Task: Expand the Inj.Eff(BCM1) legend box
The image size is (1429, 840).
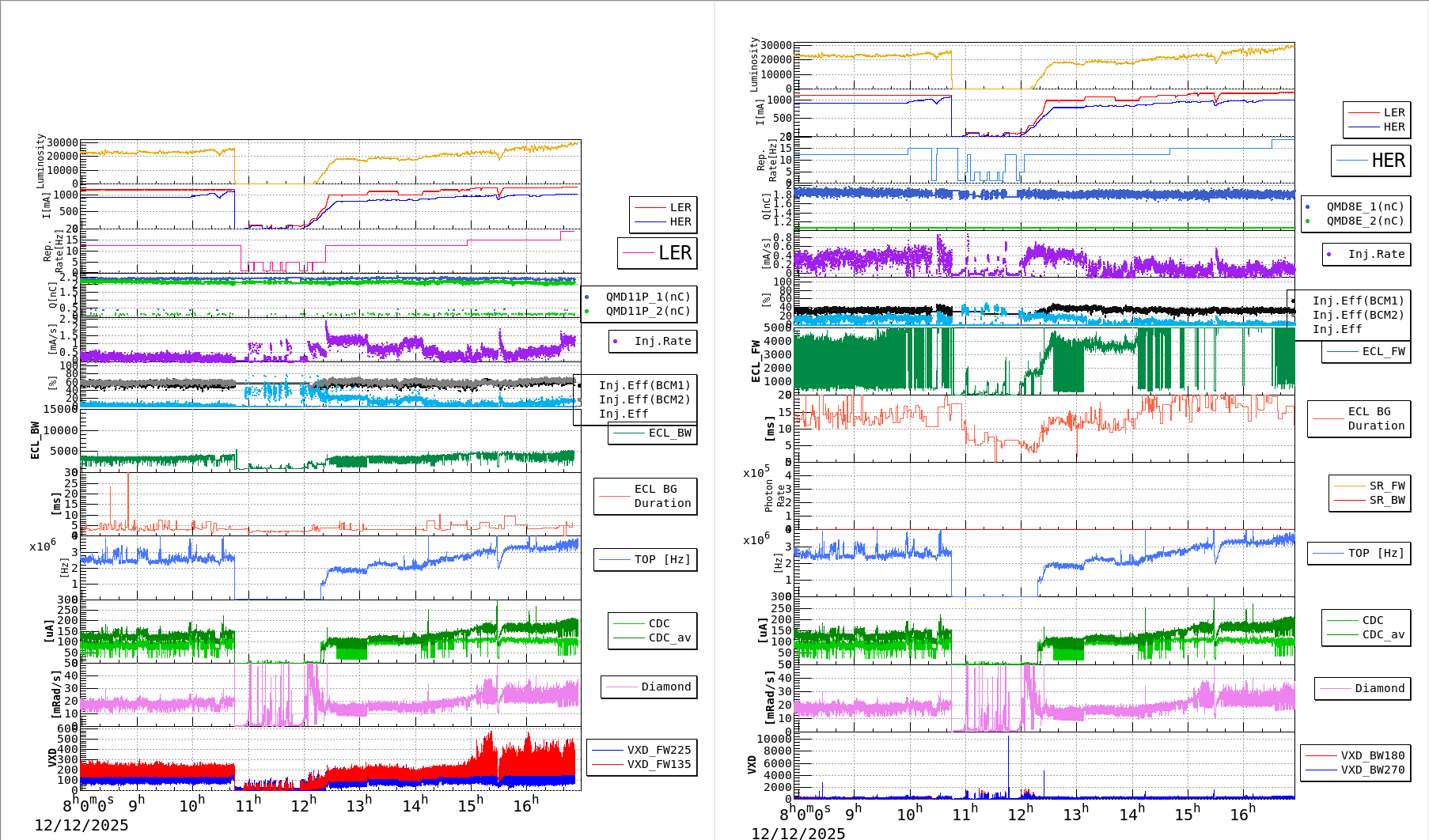Action: (642, 385)
